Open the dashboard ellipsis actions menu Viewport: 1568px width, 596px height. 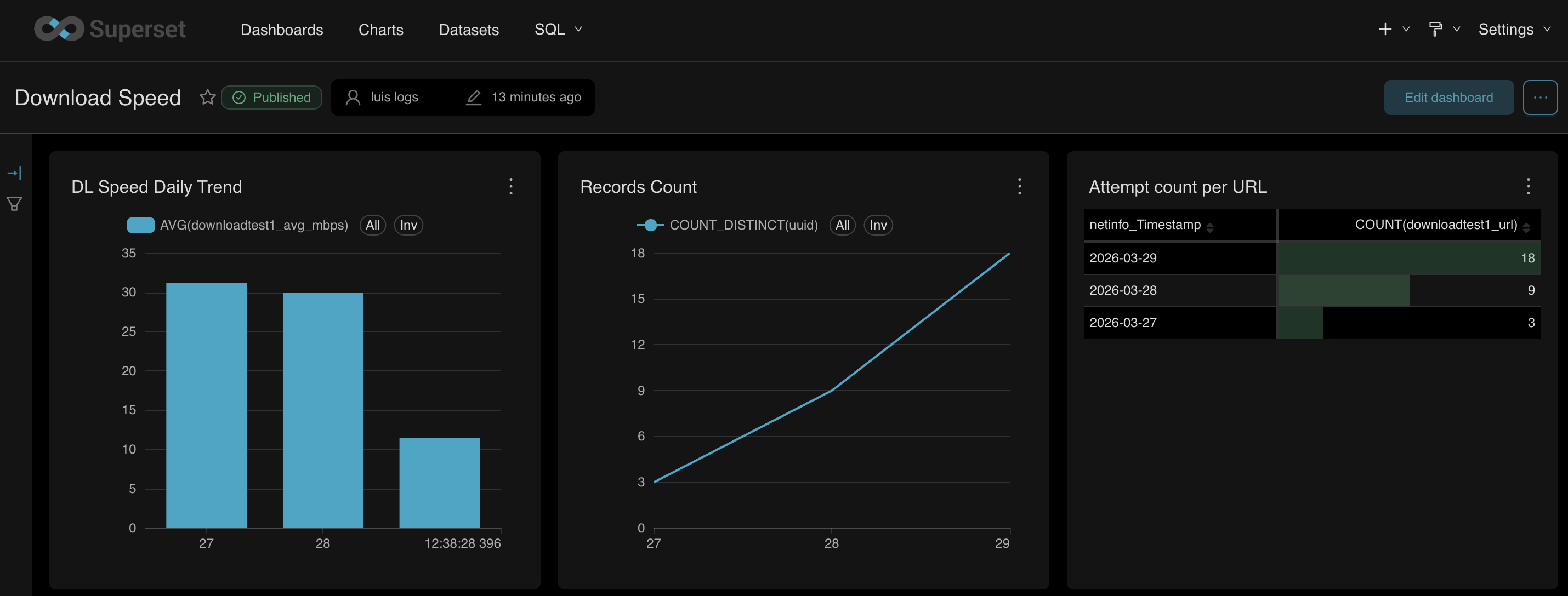tap(1540, 98)
